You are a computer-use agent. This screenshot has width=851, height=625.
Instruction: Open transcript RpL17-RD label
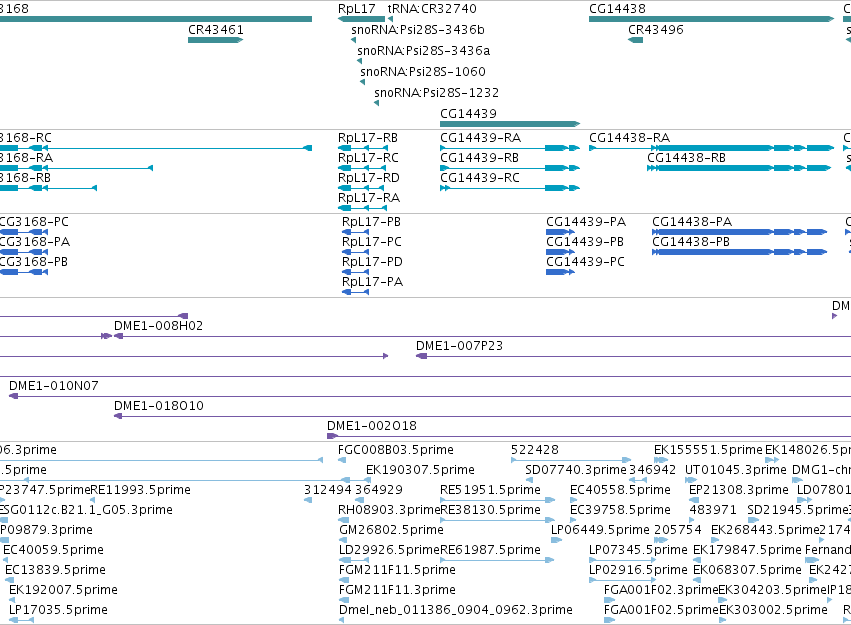369,178
